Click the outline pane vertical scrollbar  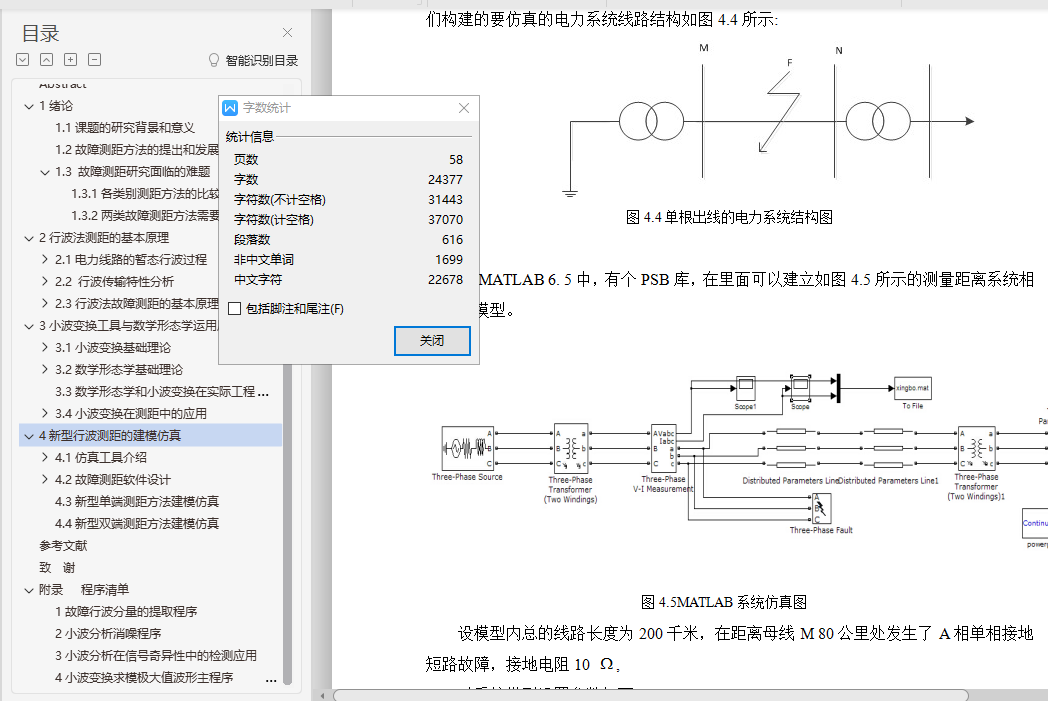[287, 525]
